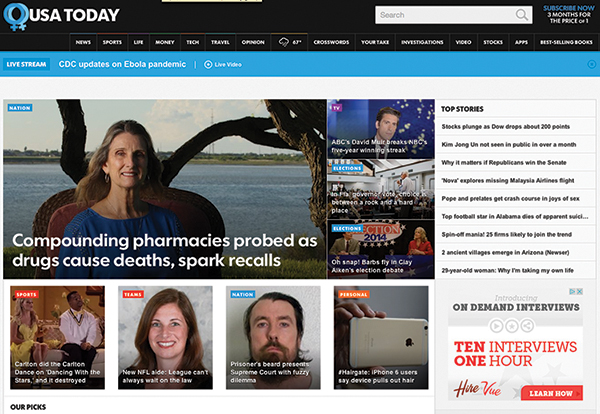Click the Top Stories heading

point(462,109)
